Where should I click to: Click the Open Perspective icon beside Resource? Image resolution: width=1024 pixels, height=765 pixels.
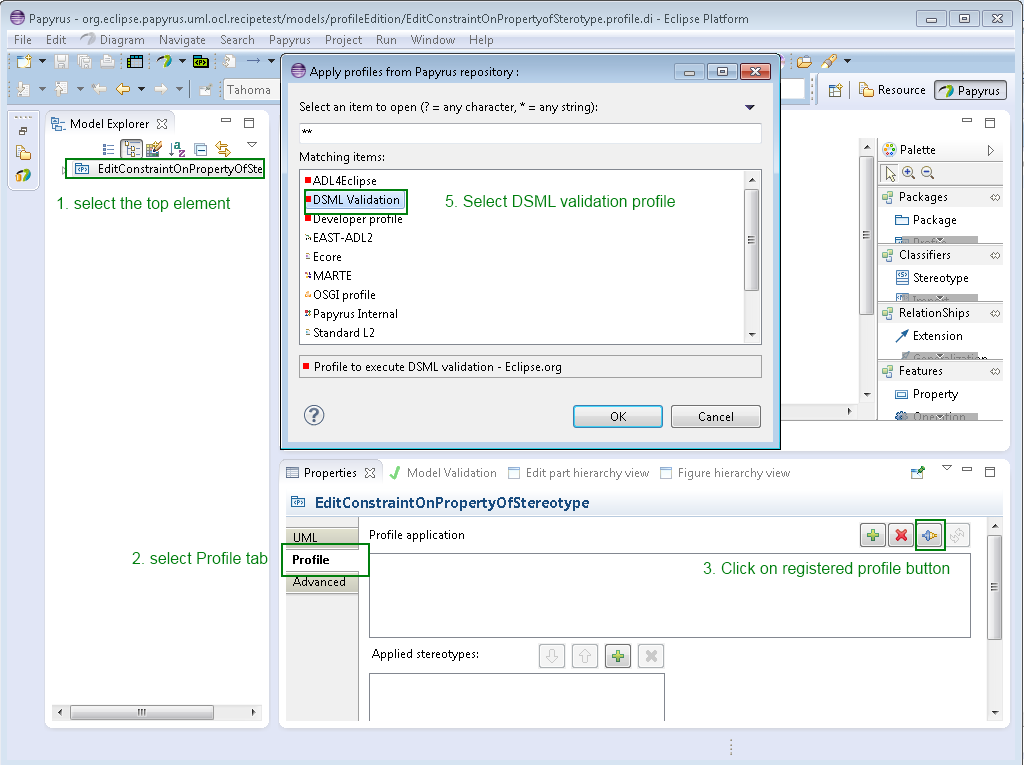[835, 90]
